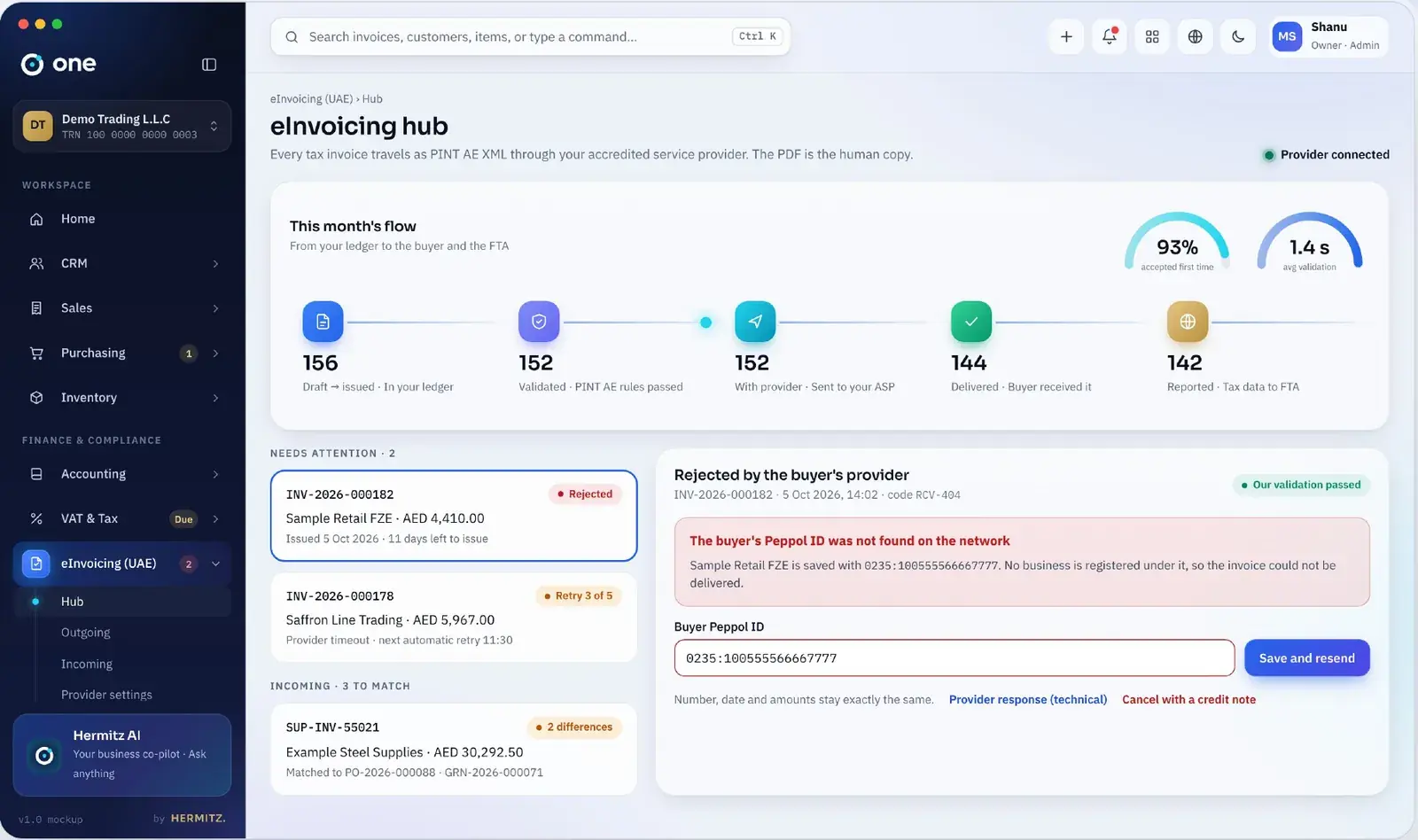This screenshot has width=1418, height=840.
Task: Click the Rejected status badge
Action: tap(585, 494)
